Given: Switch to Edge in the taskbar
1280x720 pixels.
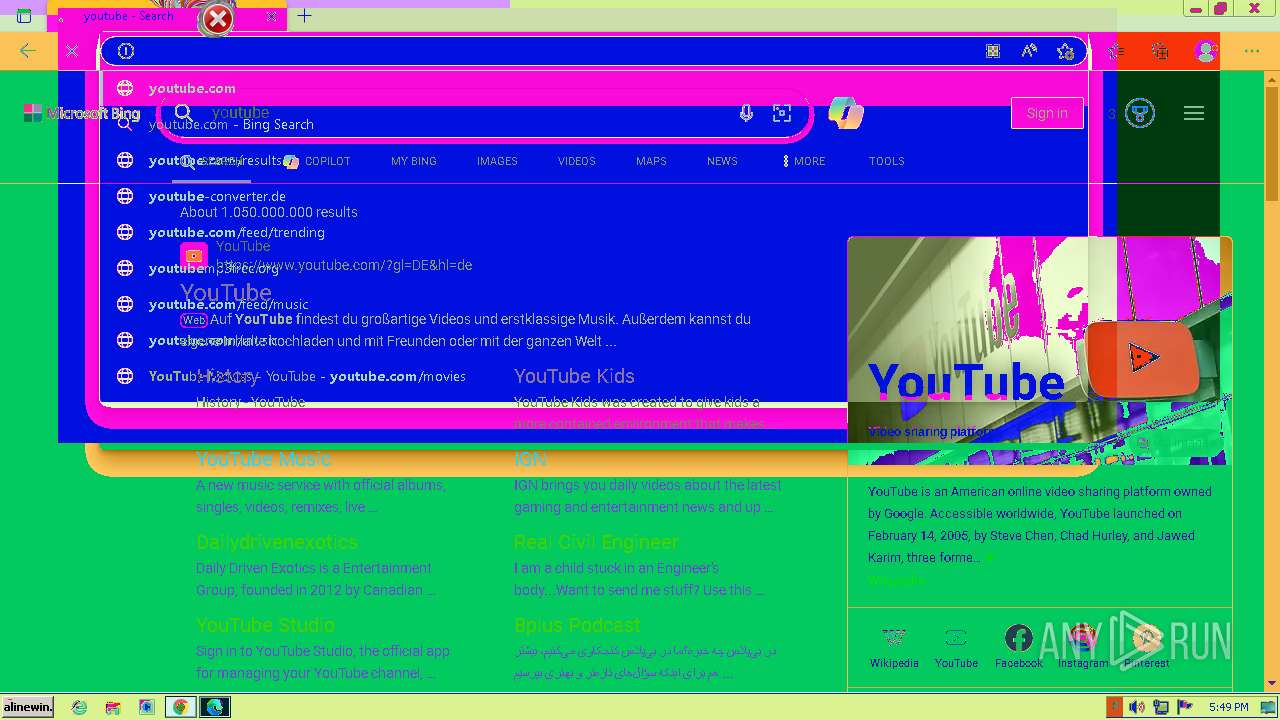Looking at the screenshot, I should [214, 707].
